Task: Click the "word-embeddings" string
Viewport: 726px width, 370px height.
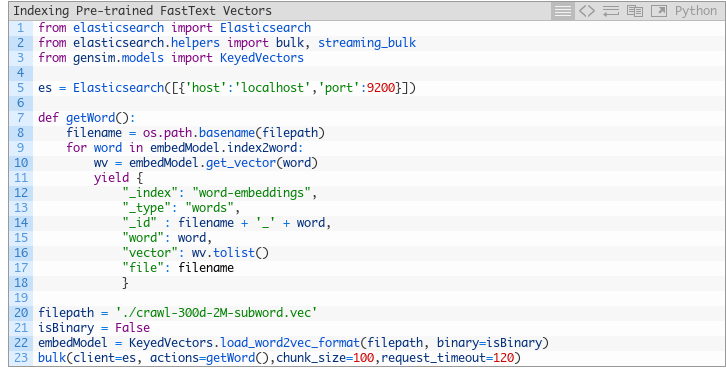Action: (251, 193)
